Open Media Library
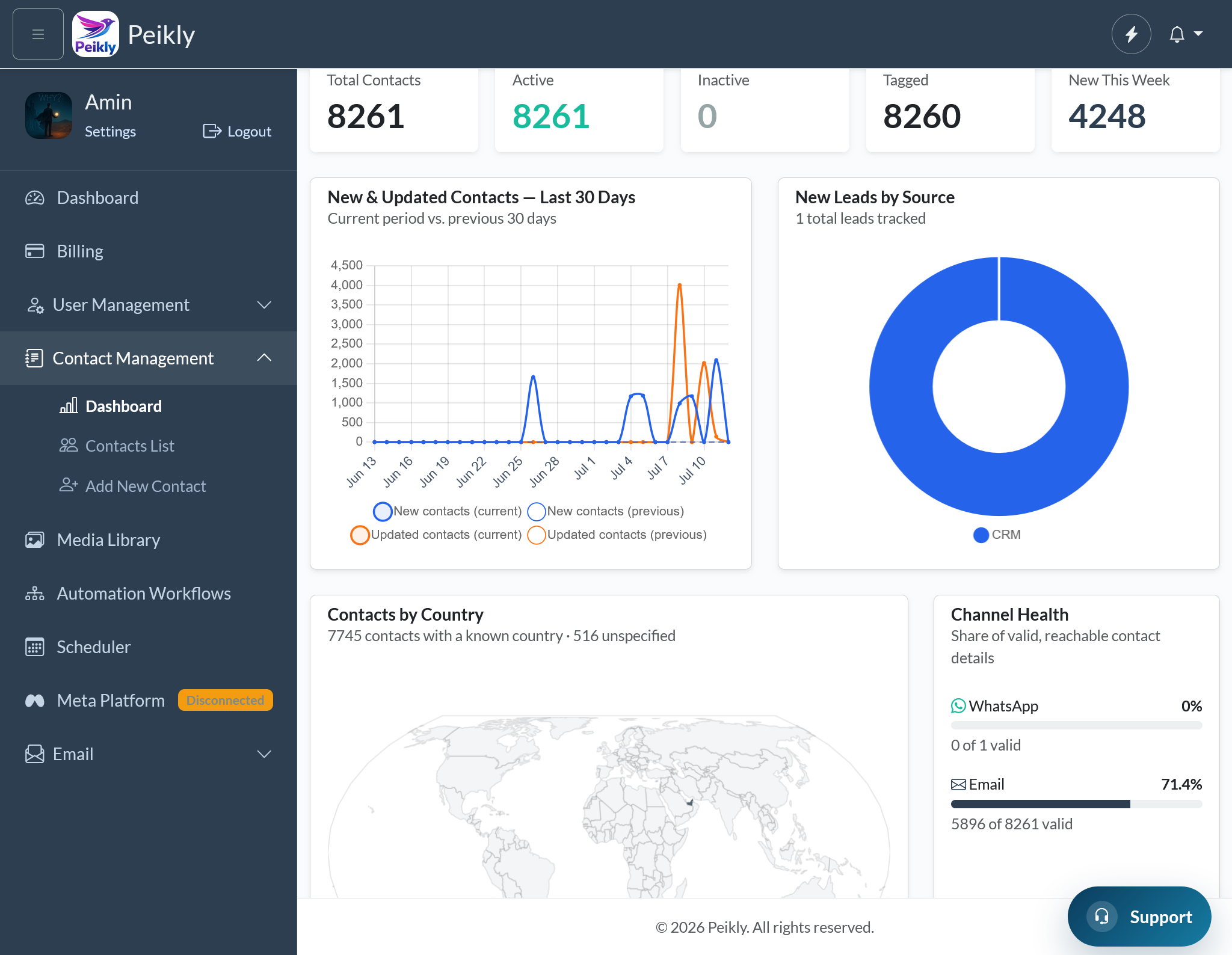The width and height of the screenshot is (1232, 955). coord(108,540)
